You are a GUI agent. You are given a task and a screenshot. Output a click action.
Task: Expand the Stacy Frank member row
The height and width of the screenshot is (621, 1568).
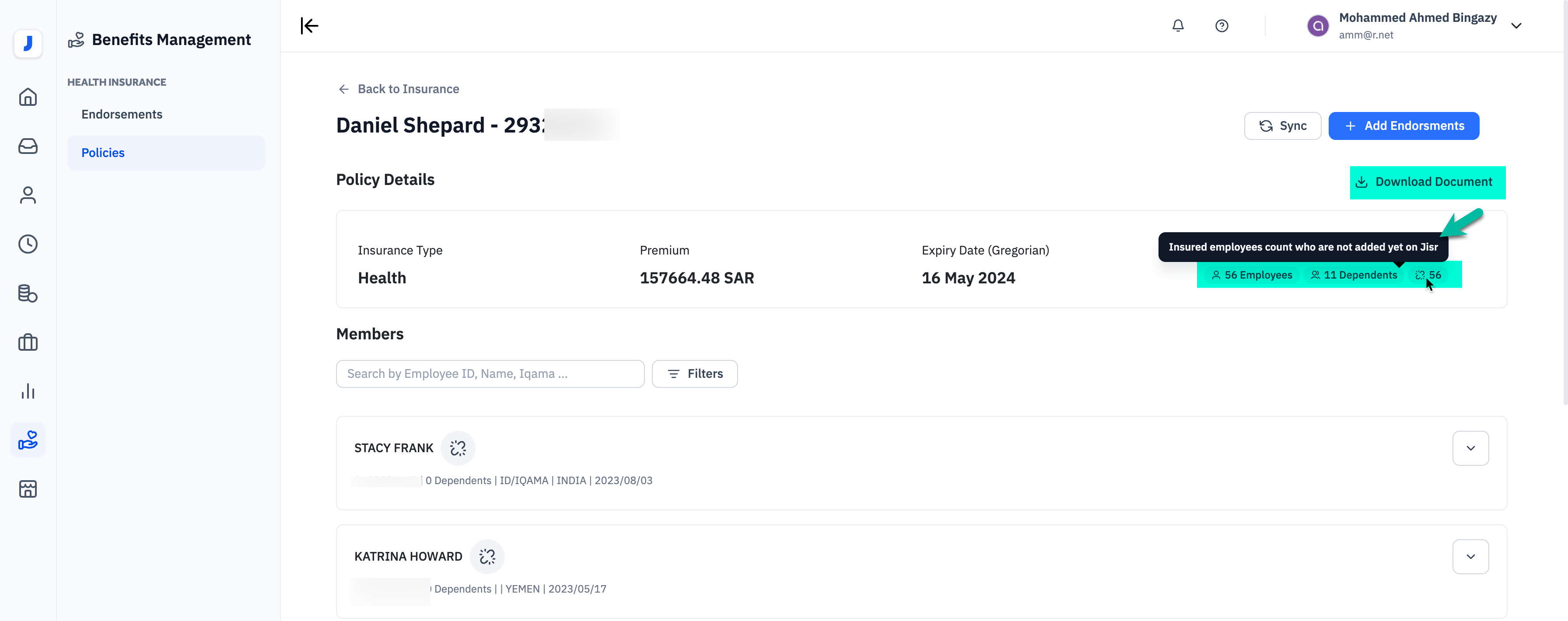coord(1470,448)
